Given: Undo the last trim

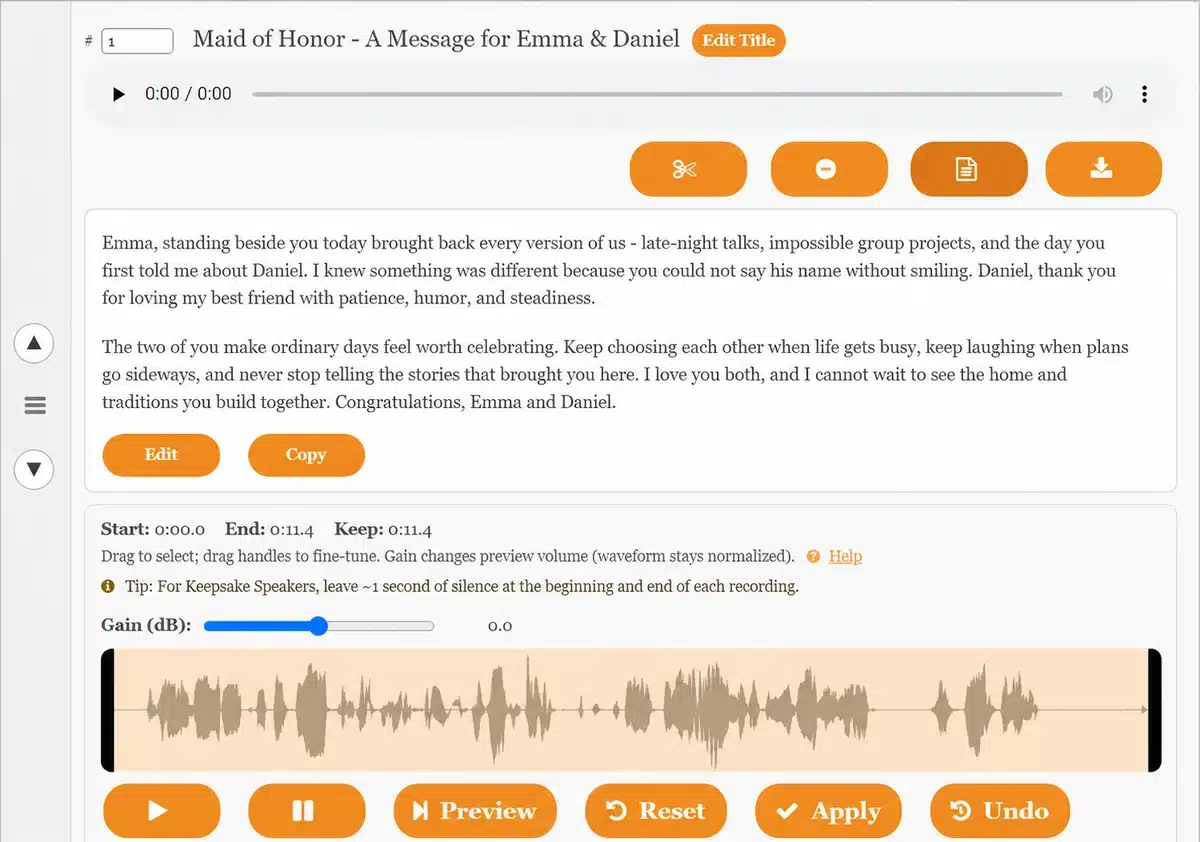Looking at the screenshot, I should [1000, 811].
